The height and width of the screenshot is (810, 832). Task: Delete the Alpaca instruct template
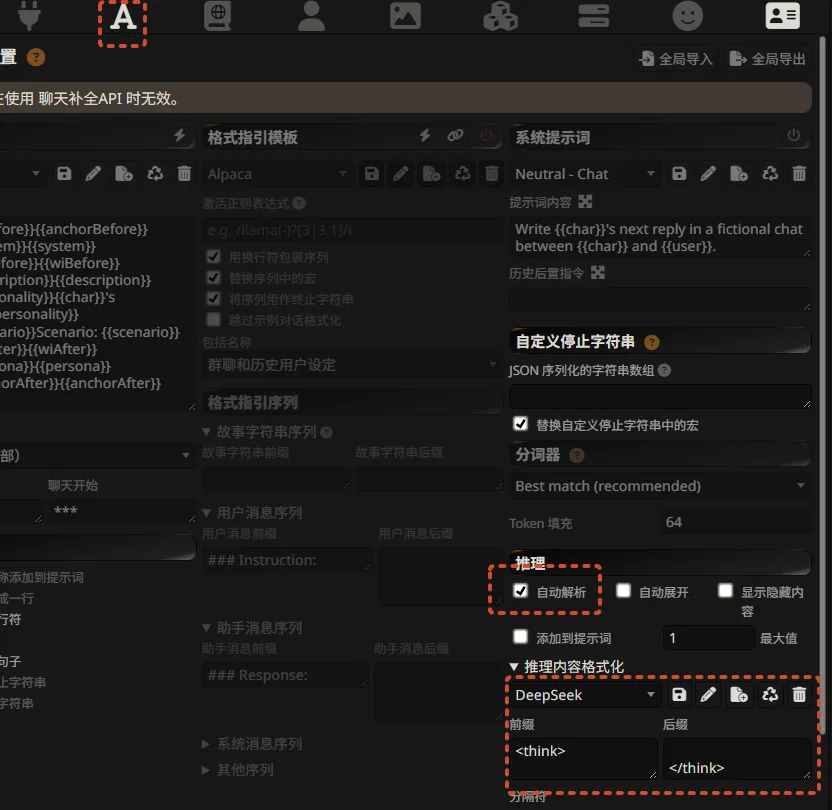pyautogui.click(x=492, y=174)
